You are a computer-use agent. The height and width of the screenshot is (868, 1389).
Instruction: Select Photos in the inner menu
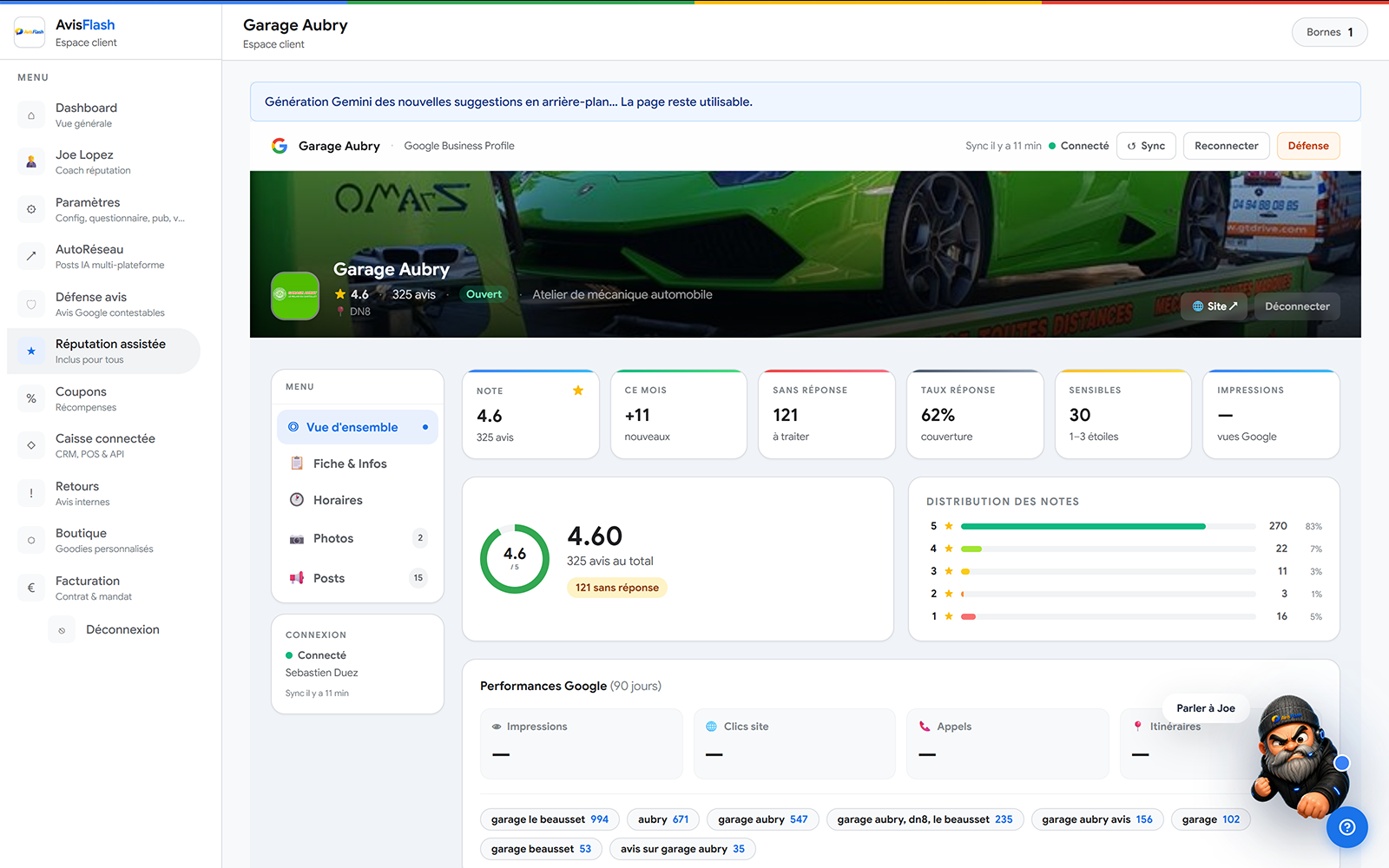click(x=358, y=538)
